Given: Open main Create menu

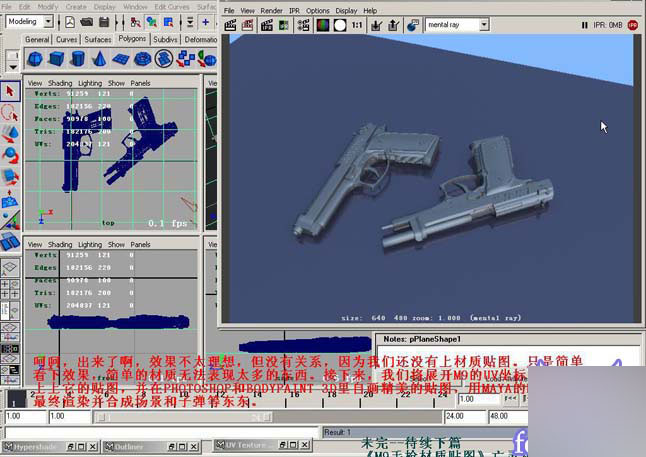Looking at the screenshot, I should point(76,7).
